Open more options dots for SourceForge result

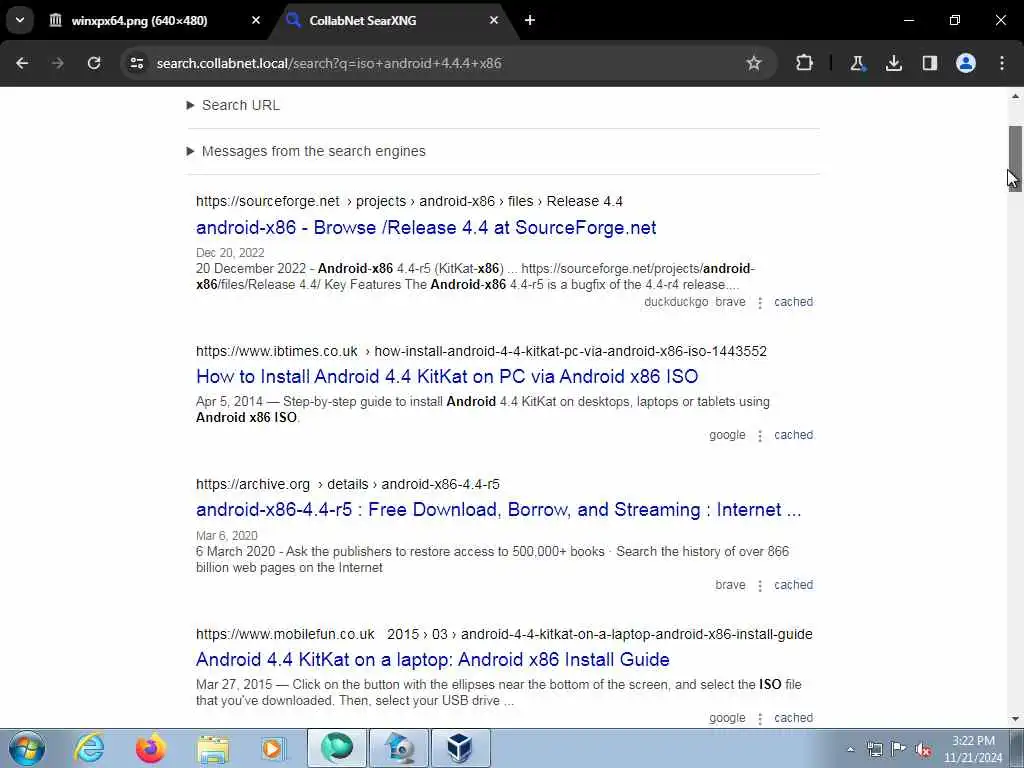(760, 303)
